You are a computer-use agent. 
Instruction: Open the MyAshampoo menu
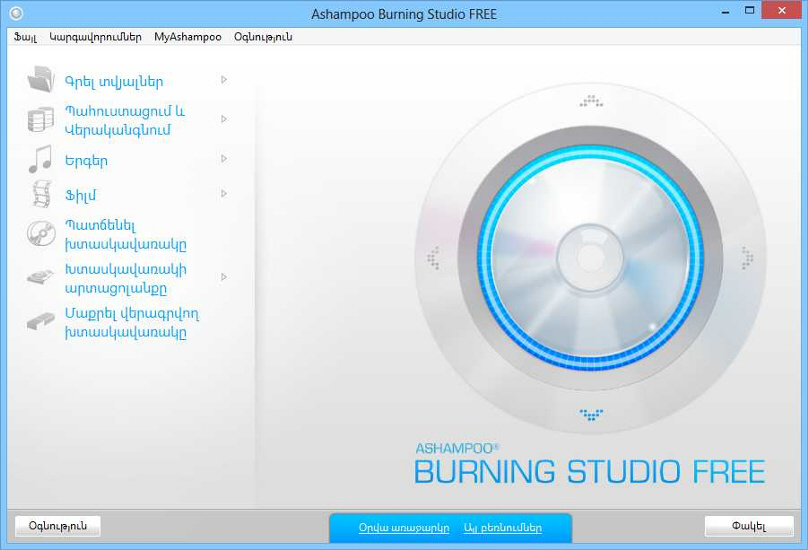click(188, 37)
